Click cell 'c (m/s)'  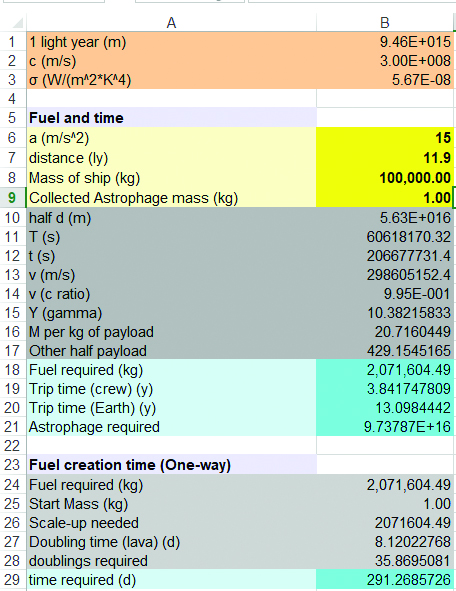tap(171, 61)
